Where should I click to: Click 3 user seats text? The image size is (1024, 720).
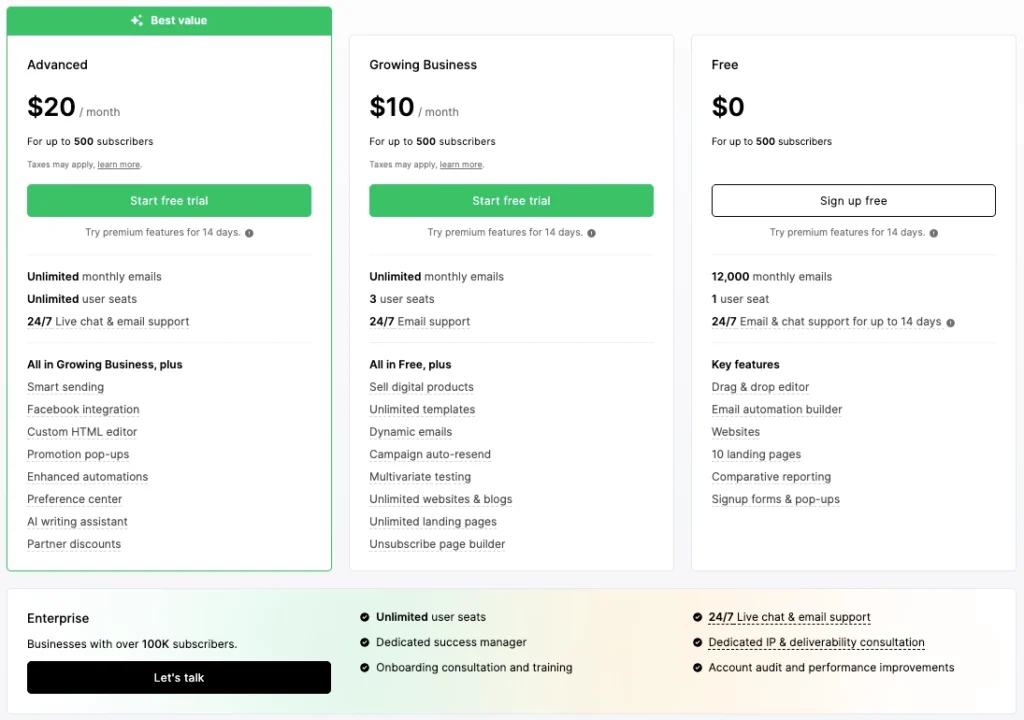click(x=402, y=299)
